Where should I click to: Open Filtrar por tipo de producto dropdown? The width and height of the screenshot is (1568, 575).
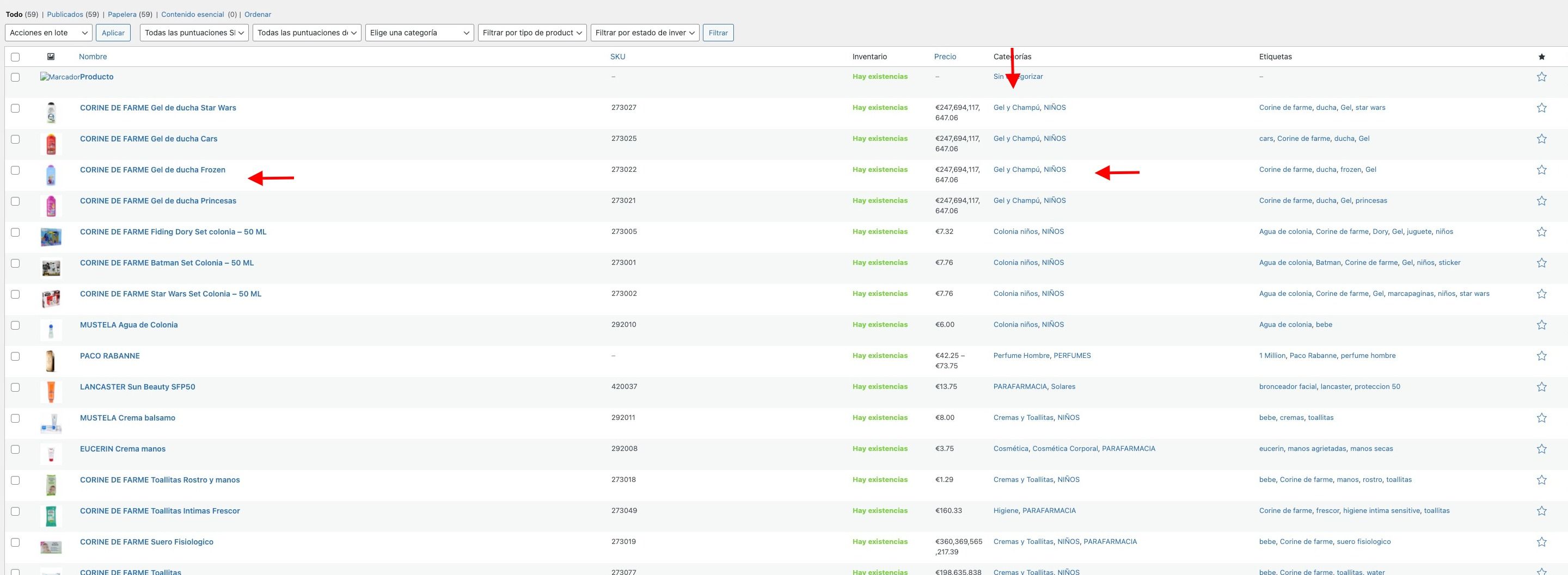(532, 33)
